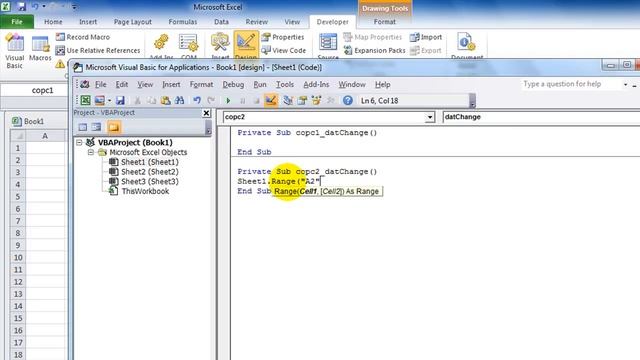The height and width of the screenshot is (360, 640).
Task: Click View Microsoft Excel toolbar icon
Action: [85, 100]
